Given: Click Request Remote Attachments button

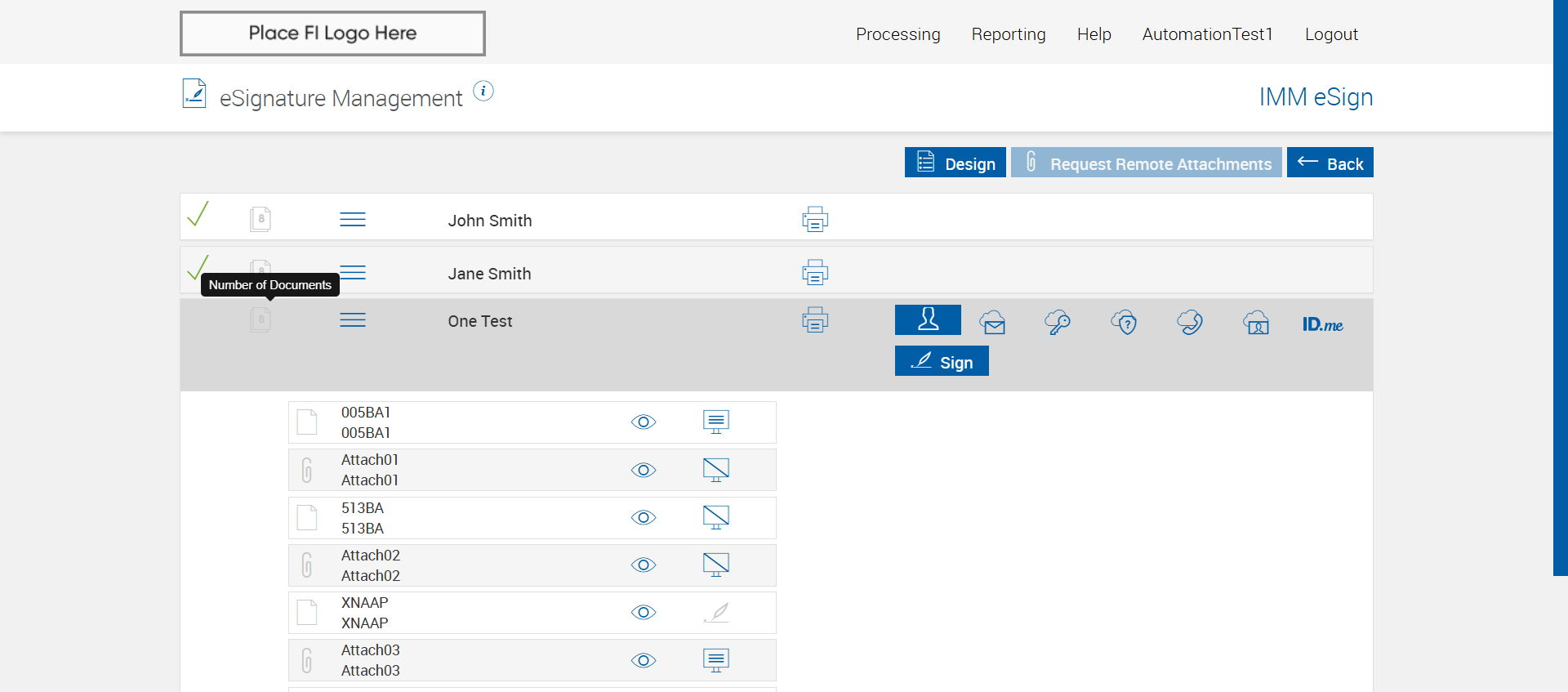Looking at the screenshot, I should click(x=1147, y=163).
